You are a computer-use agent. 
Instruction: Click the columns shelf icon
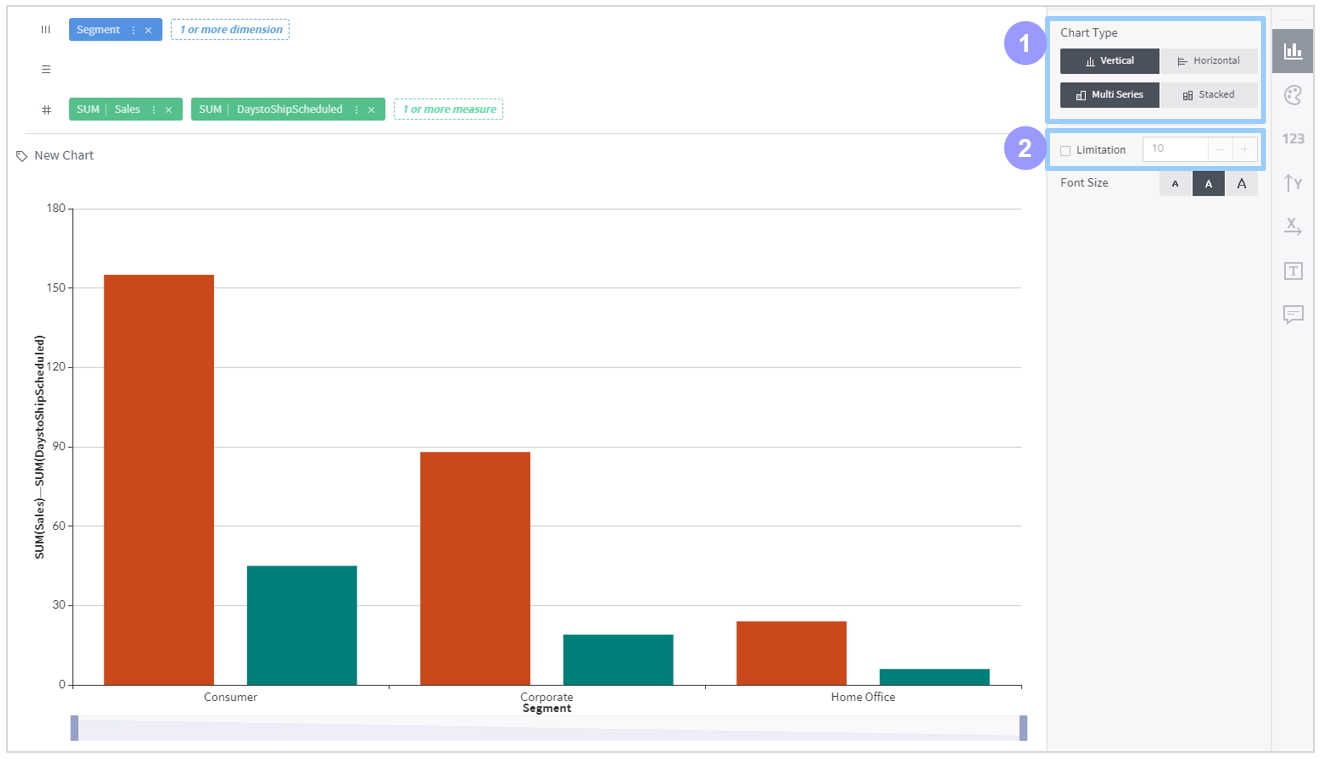click(x=46, y=30)
